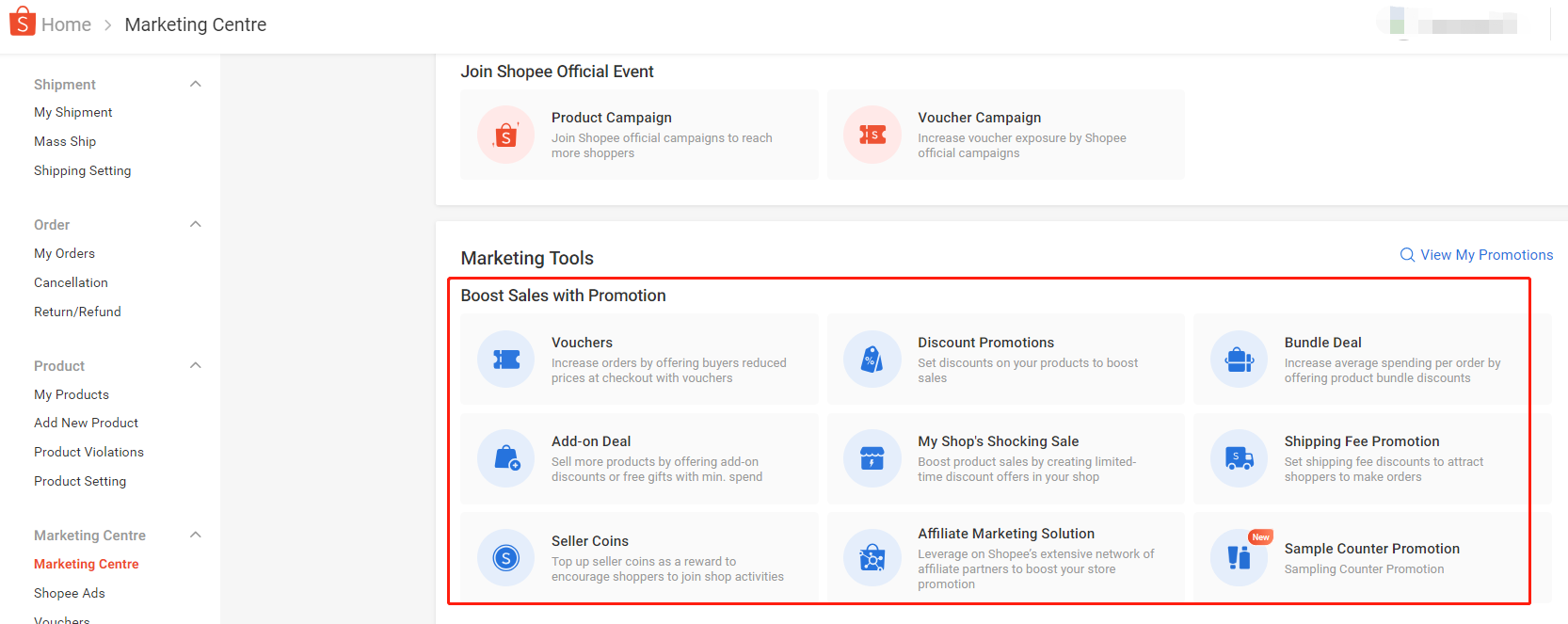Open My Products in sidebar
This screenshot has height=624, width=1568.
pos(72,394)
